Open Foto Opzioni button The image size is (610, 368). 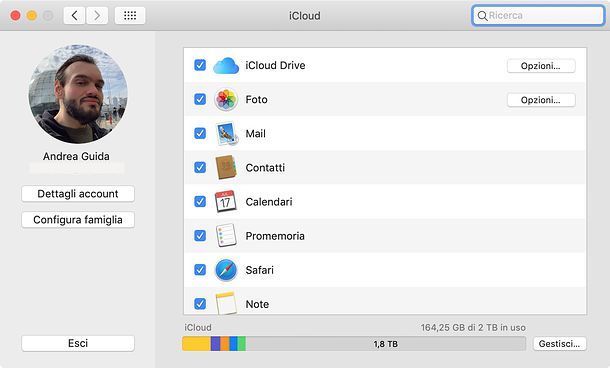coord(541,100)
